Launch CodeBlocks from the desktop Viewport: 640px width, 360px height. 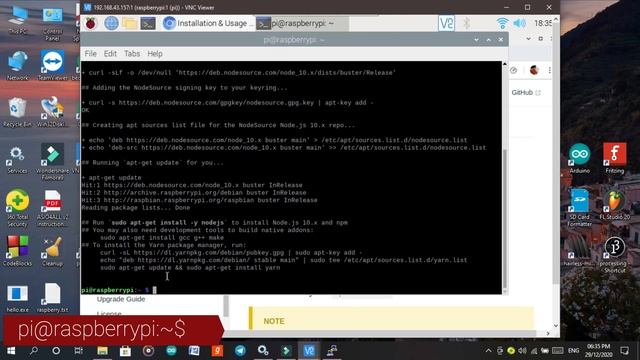17,251
